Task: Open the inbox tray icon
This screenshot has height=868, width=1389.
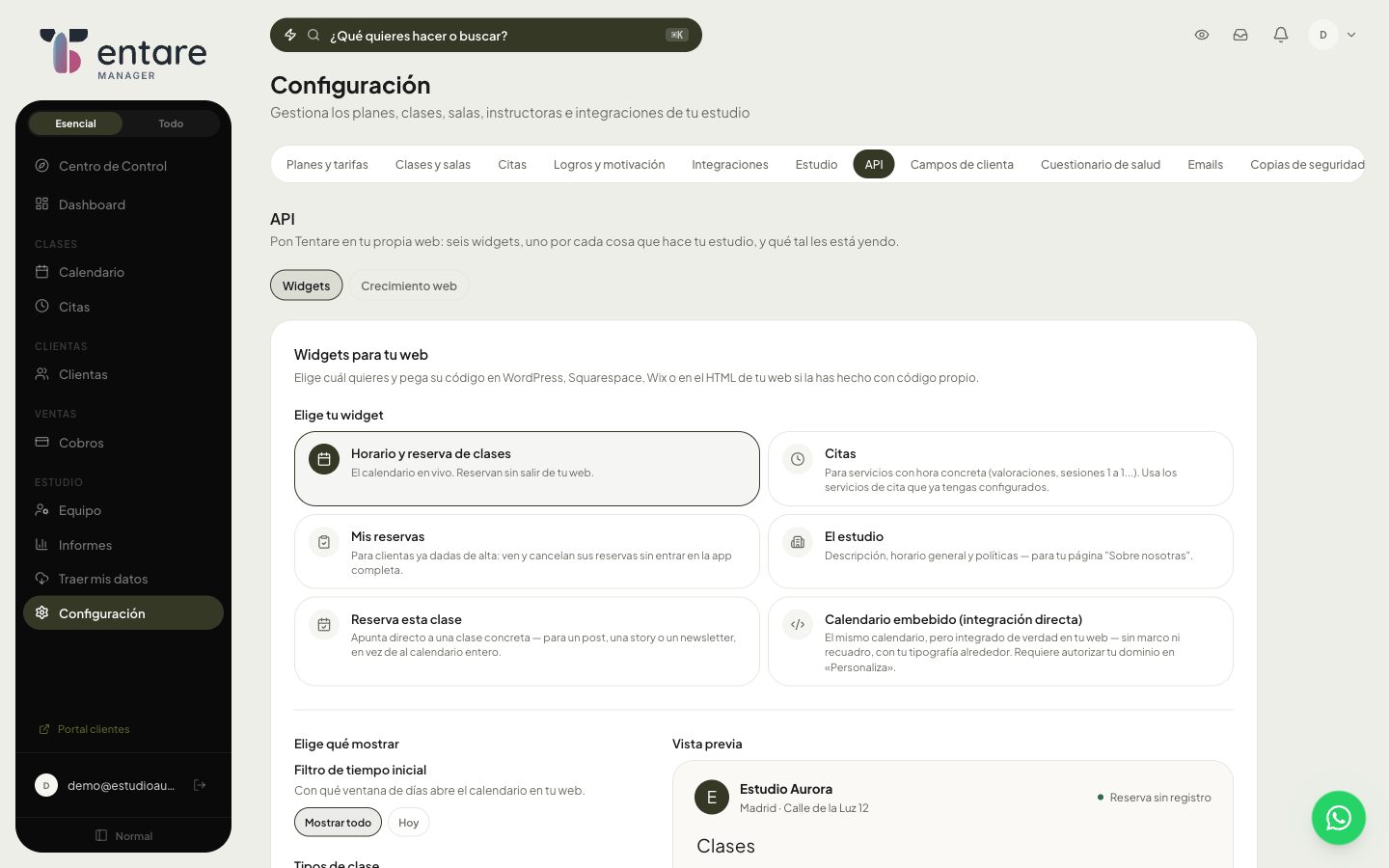Action: pos(1240,35)
